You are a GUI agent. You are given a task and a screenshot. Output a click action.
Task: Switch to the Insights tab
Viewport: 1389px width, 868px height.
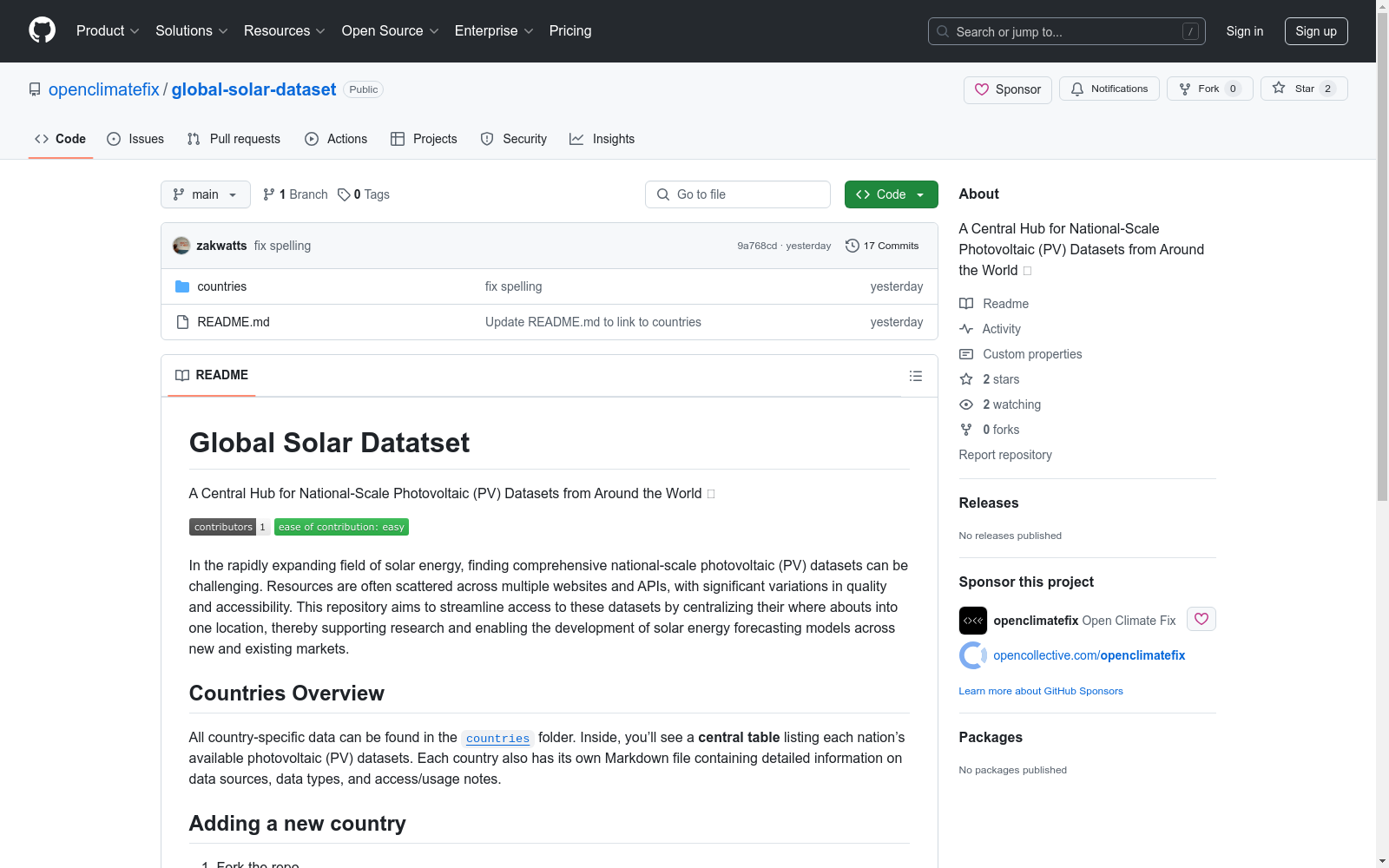pos(602,139)
